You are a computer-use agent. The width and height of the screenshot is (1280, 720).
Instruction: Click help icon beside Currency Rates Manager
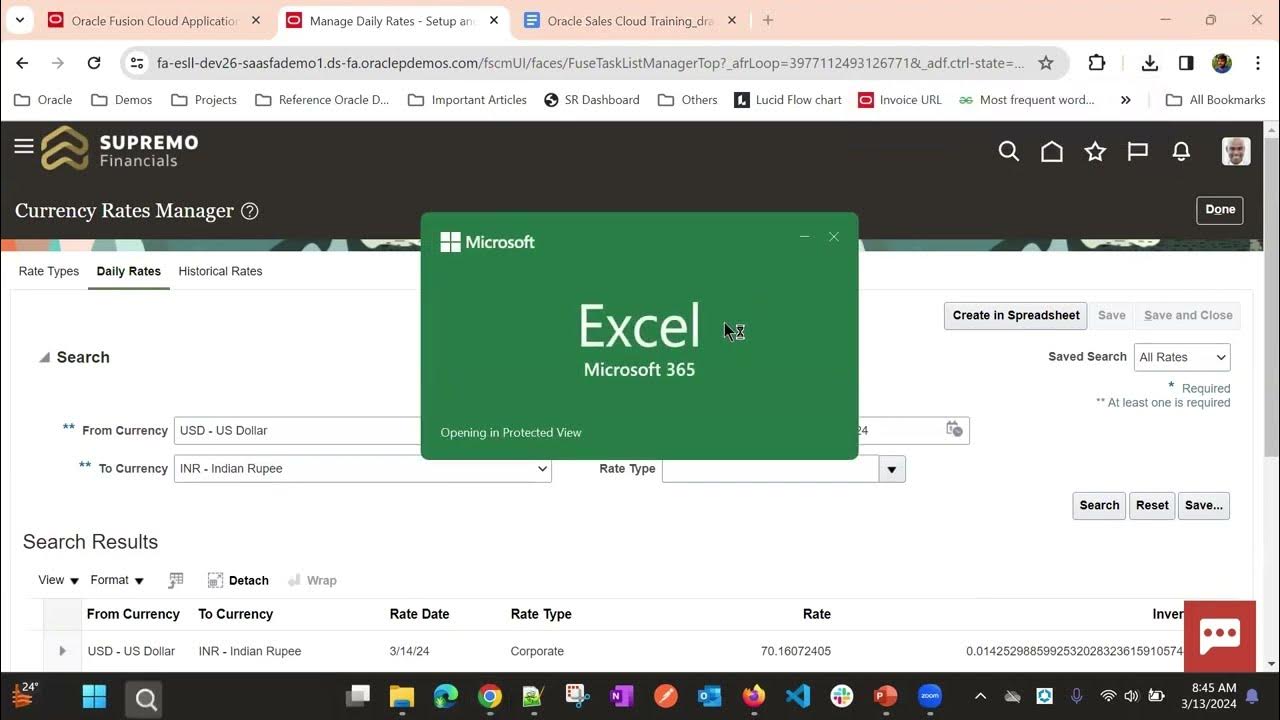[250, 211]
